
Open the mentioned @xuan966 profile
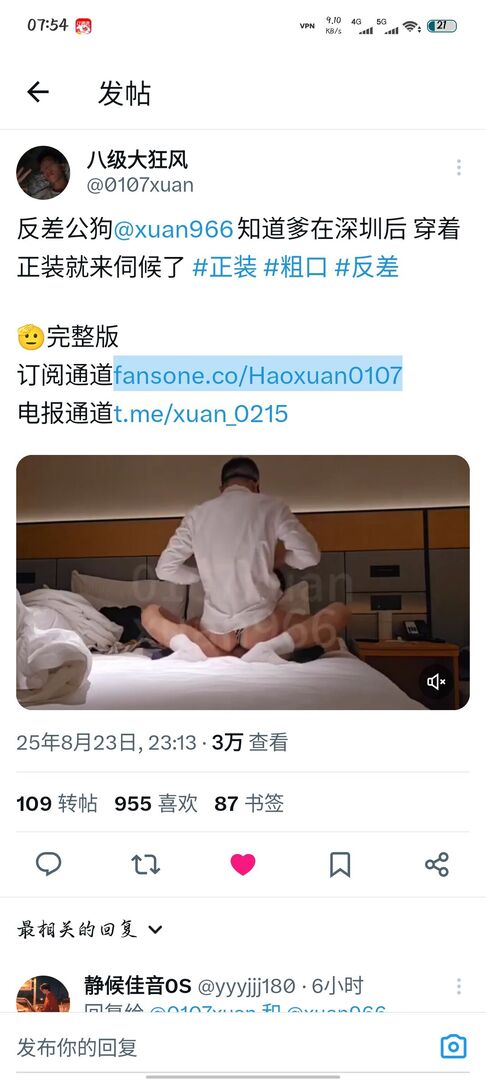click(173, 229)
